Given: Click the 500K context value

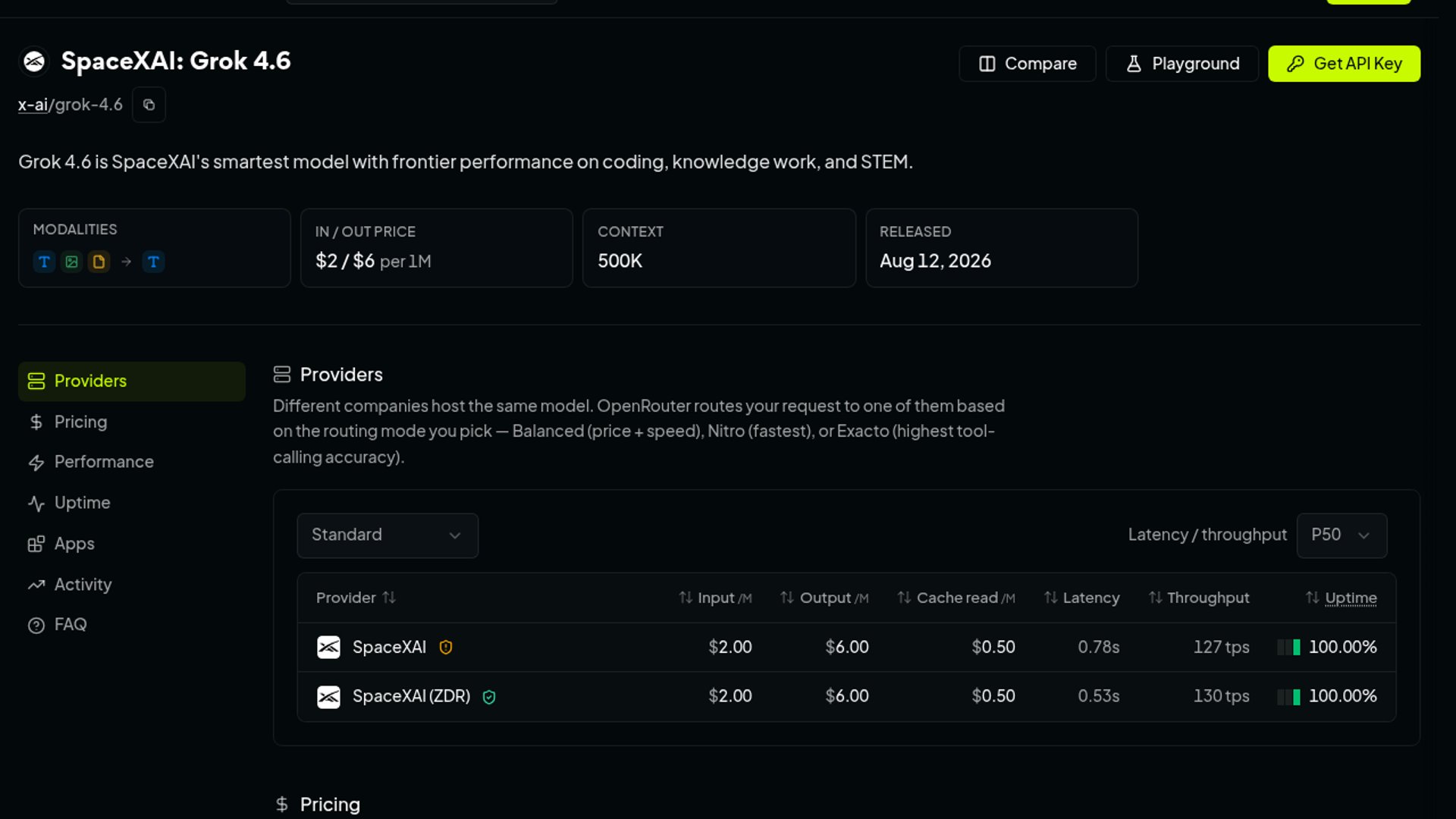Looking at the screenshot, I should 620,262.
